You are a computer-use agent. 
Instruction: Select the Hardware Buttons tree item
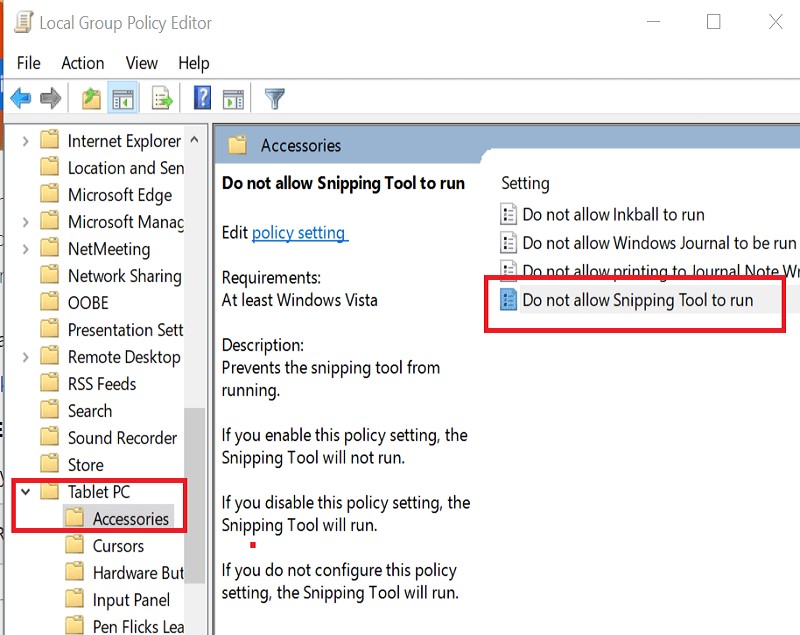click(138, 573)
